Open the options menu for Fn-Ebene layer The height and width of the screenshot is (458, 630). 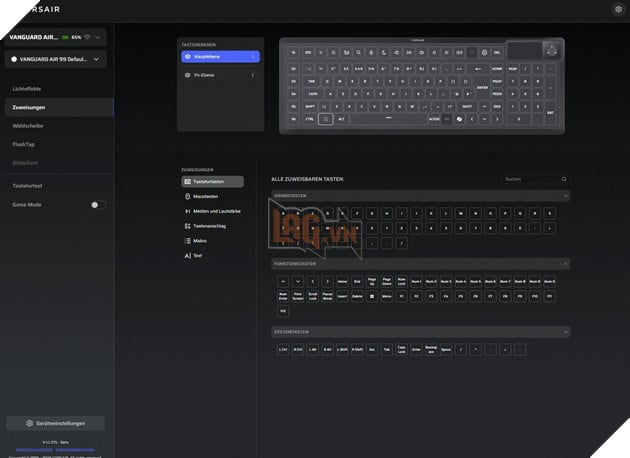(252, 75)
